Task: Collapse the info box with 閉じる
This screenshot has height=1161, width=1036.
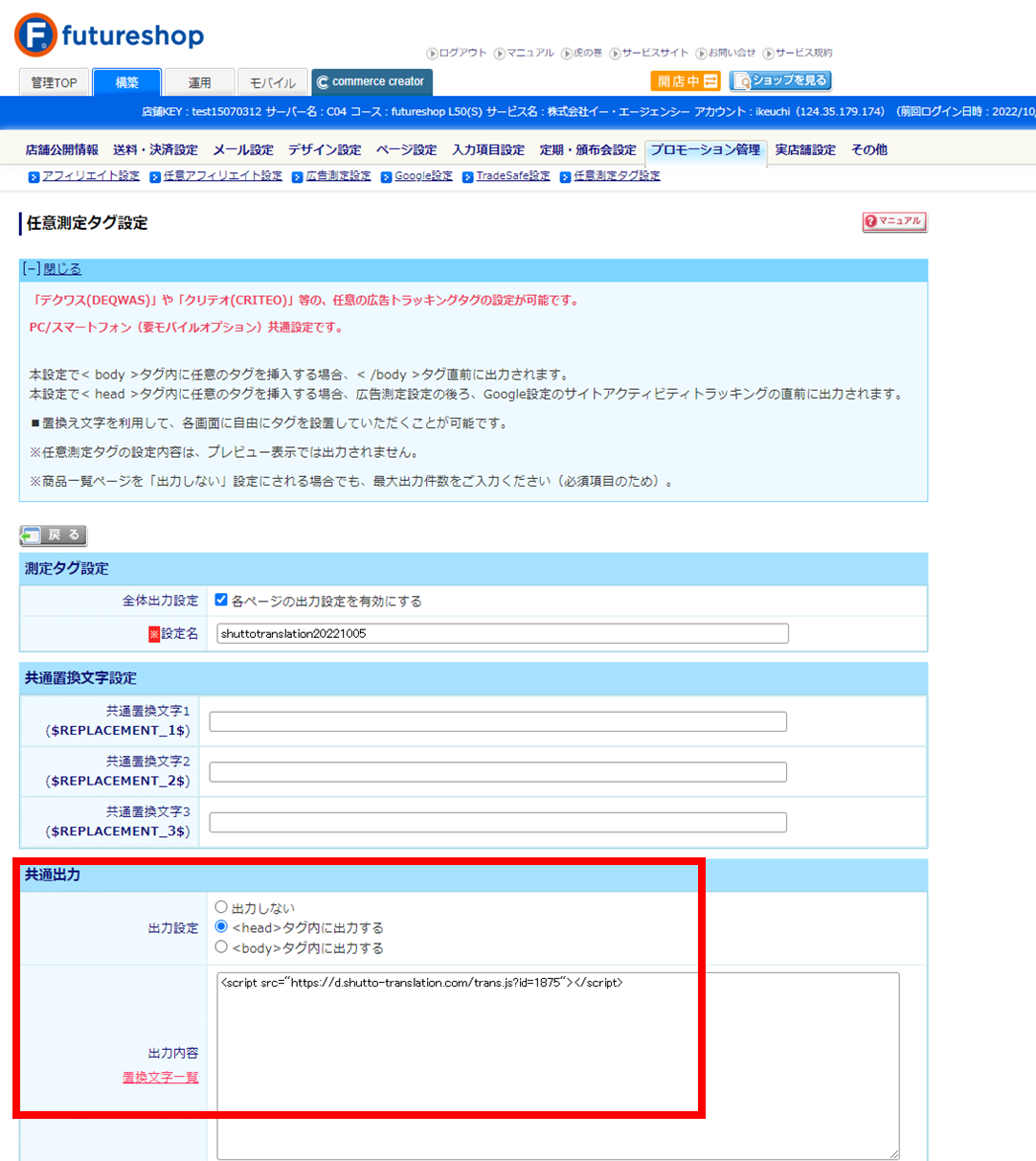Action: coord(62,269)
